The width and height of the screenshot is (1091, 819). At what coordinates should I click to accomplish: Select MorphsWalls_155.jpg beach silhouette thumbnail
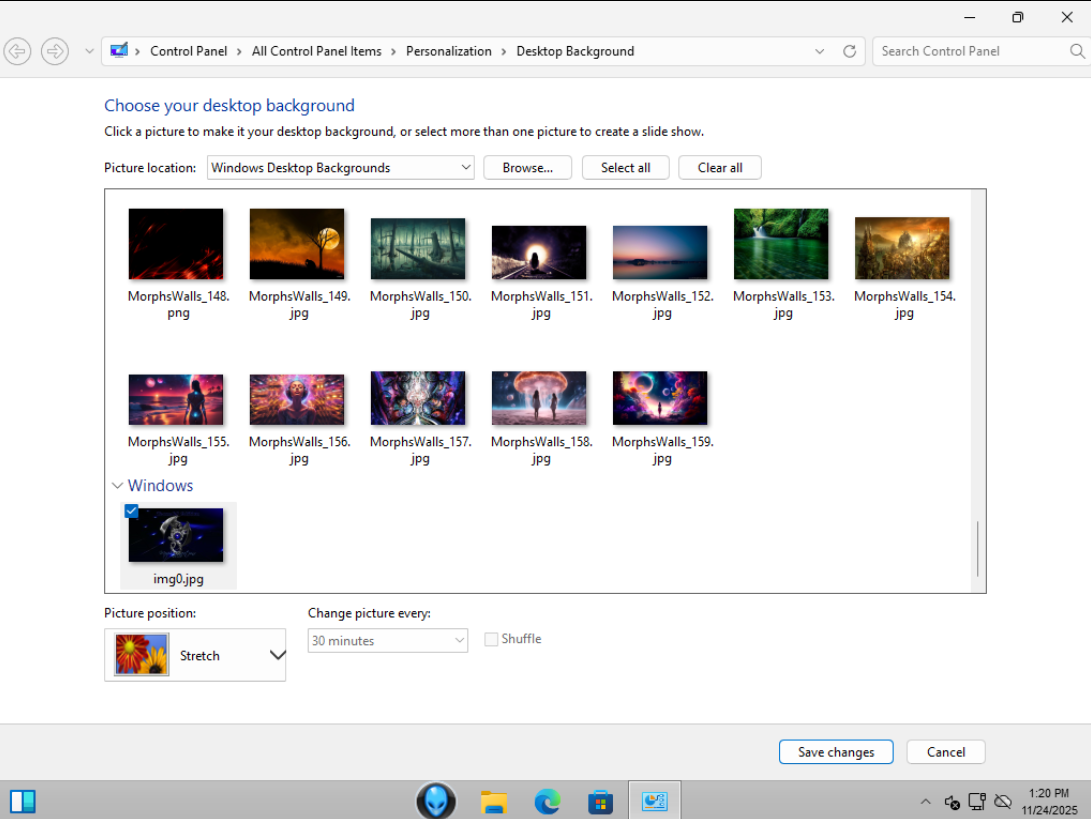176,399
